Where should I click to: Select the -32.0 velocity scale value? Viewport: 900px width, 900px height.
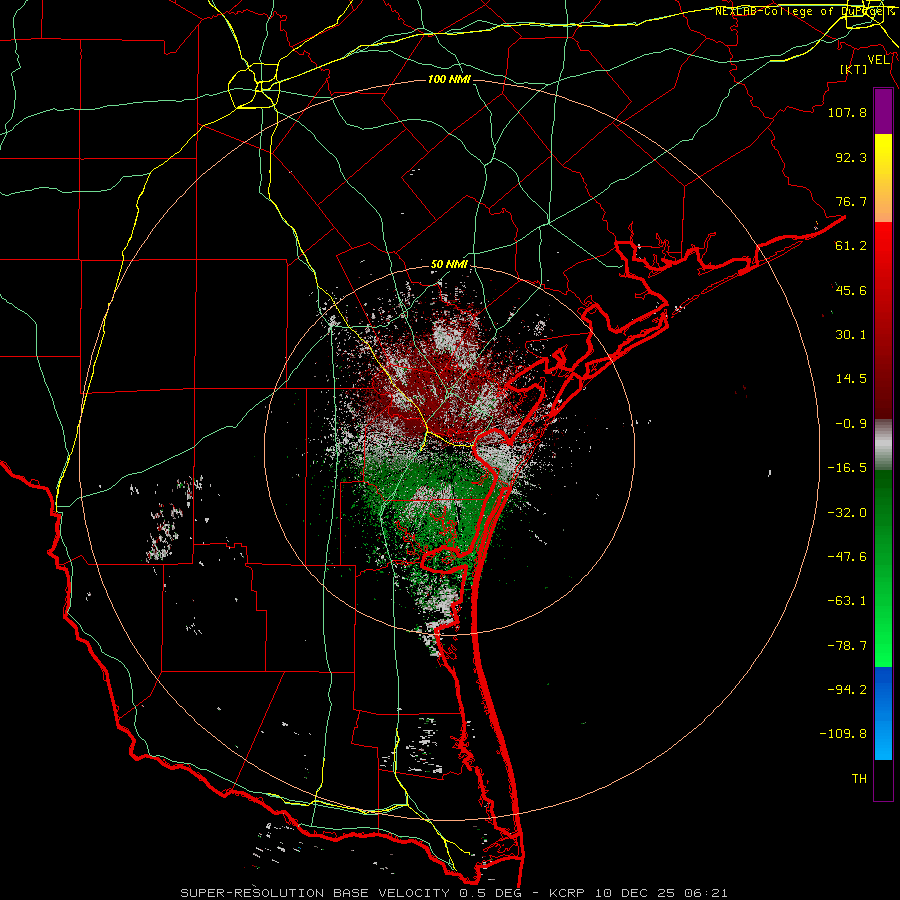(847, 513)
